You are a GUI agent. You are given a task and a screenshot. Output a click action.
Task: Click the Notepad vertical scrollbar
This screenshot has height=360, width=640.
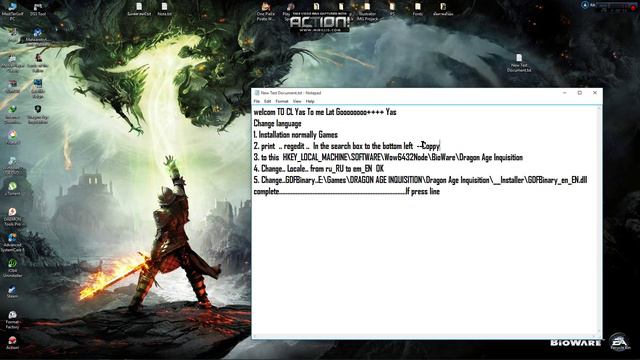coord(599,220)
